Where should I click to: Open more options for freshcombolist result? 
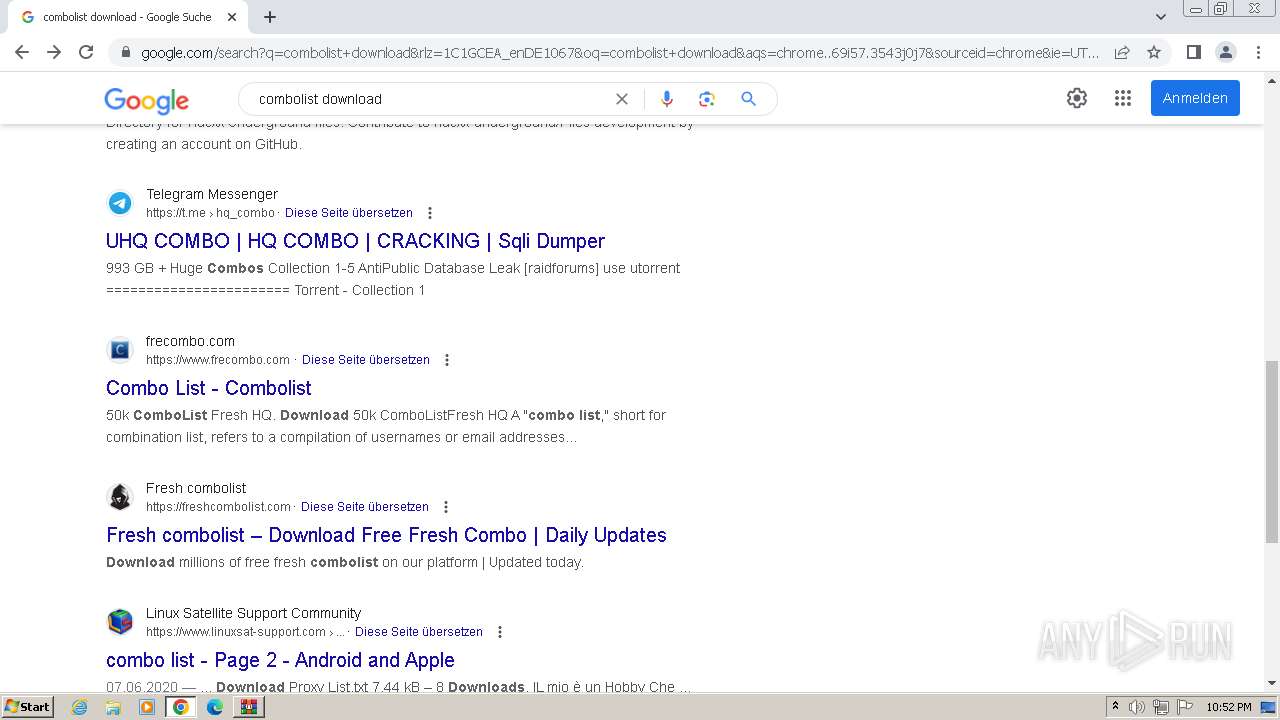point(446,507)
